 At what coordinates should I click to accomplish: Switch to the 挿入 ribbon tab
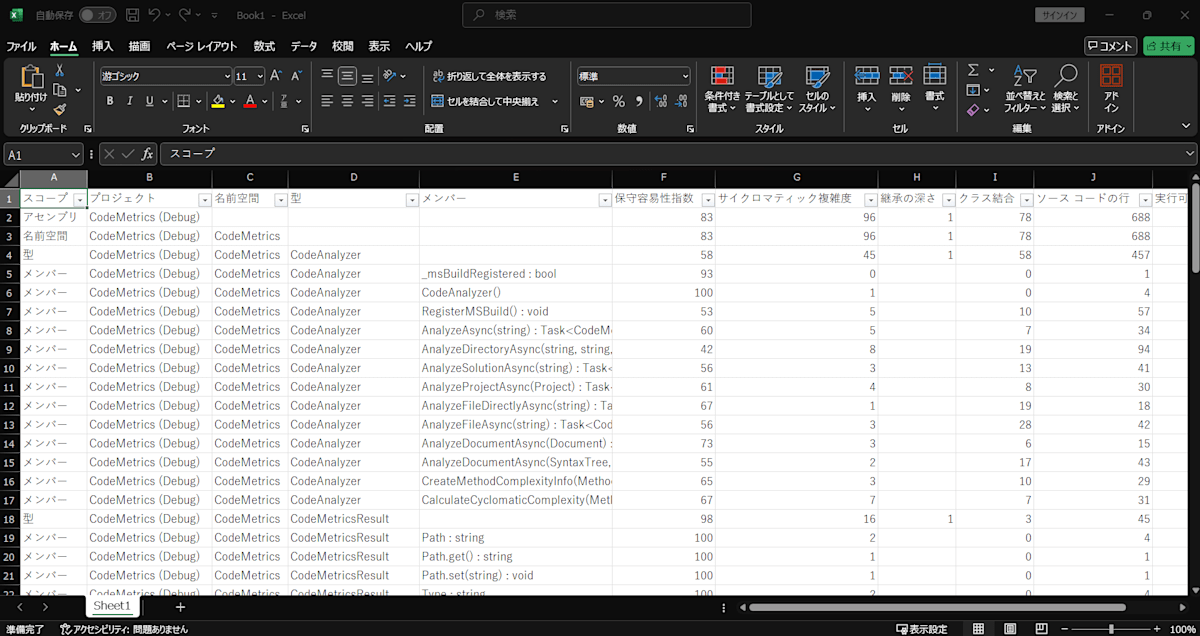tap(103, 46)
